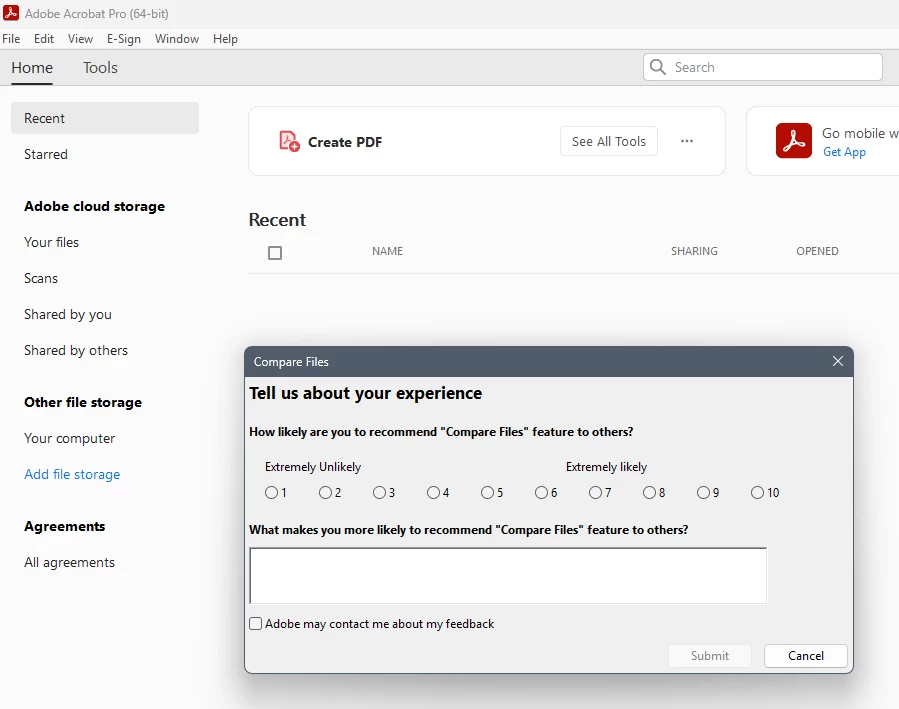Select Starred in the sidebar
The width and height of the screenshot is (899, 709).
(46, 154)
